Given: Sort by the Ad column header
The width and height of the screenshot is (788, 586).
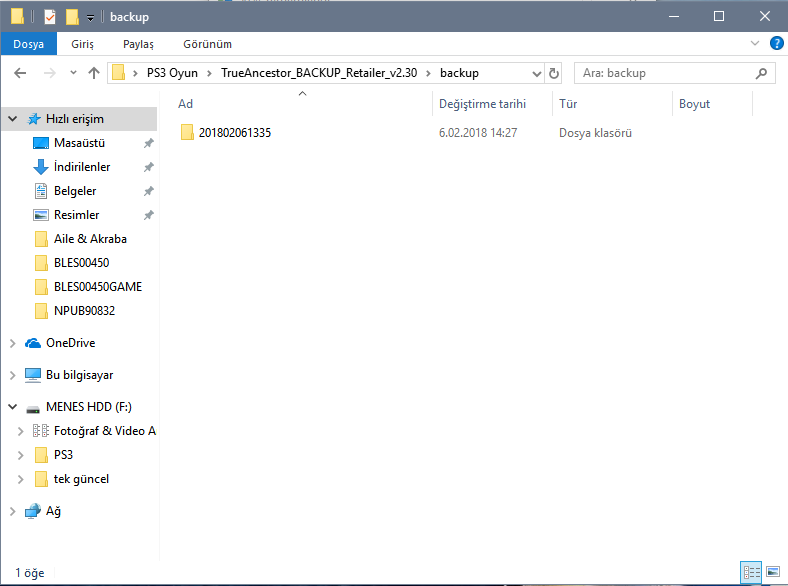Looking at the screenshot, I should click(x=302, y=104).
